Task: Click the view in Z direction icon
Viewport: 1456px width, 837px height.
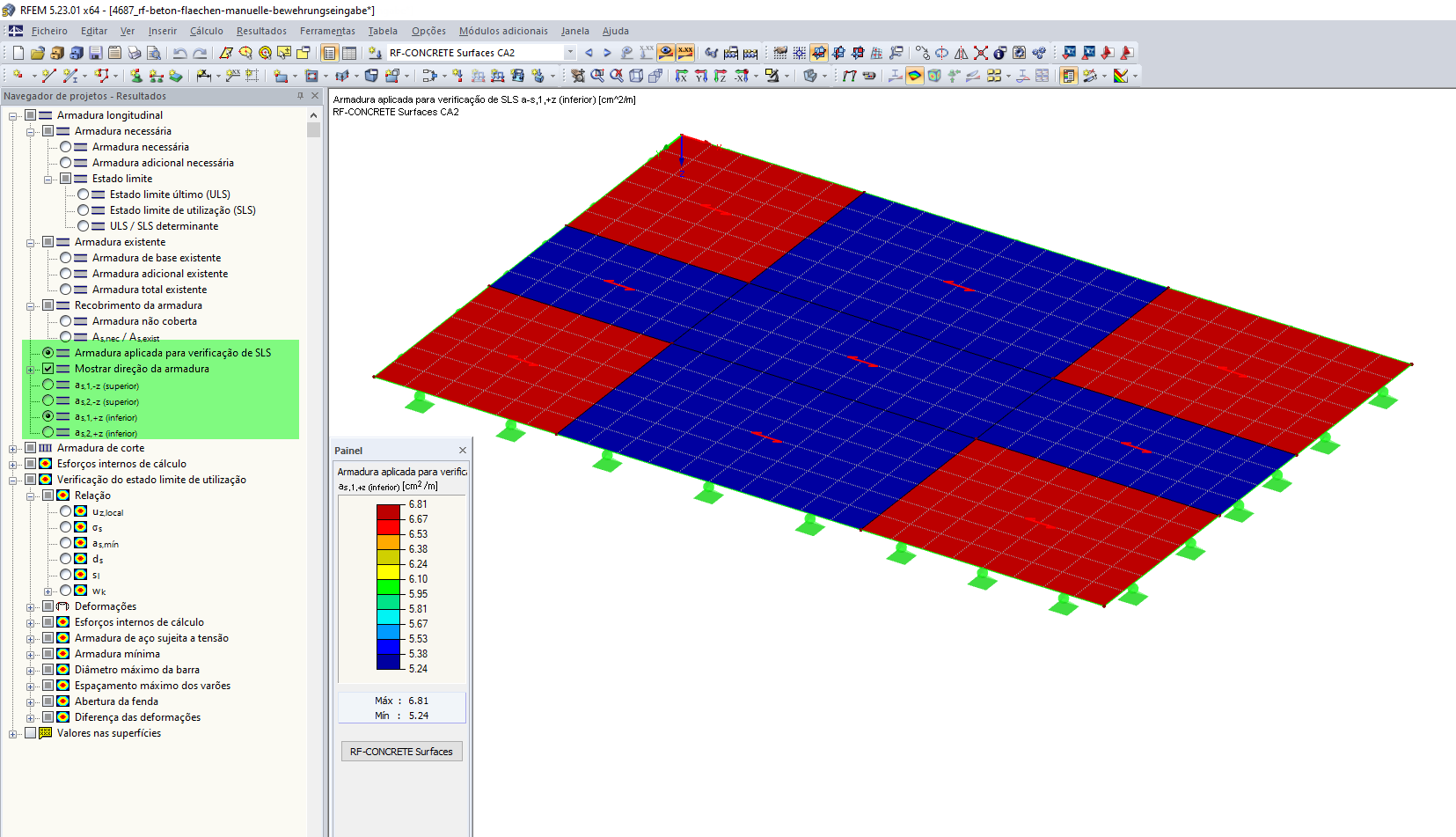Action: 721,76
